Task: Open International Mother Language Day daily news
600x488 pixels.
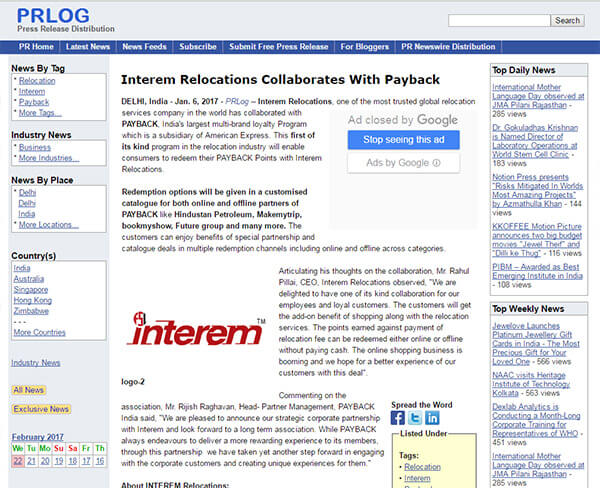Action: point(538,96)
